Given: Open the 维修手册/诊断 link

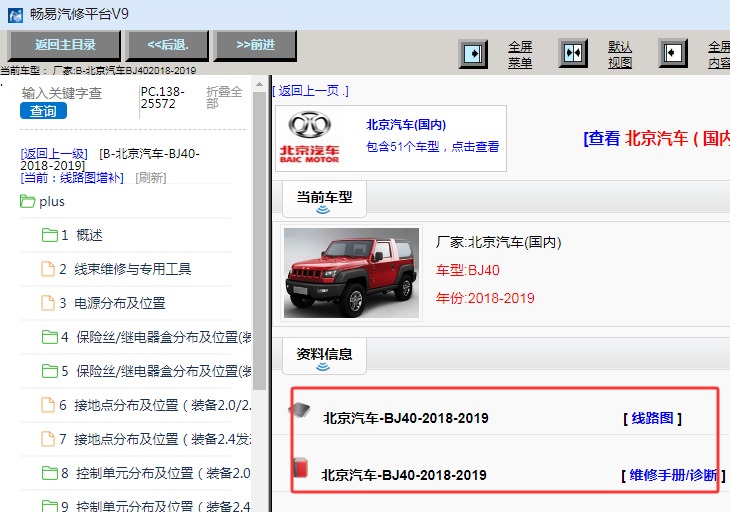Looking at the screenshot, I should coord(673,475).
